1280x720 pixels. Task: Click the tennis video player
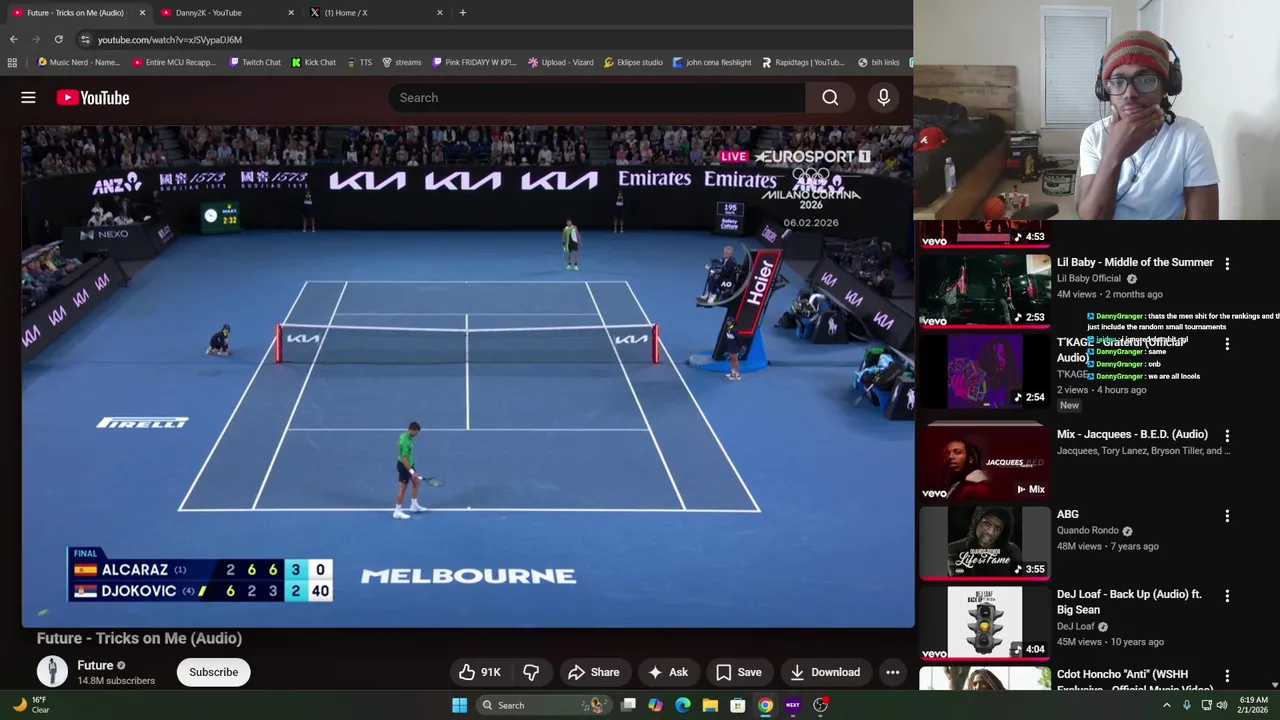[468, 376]
